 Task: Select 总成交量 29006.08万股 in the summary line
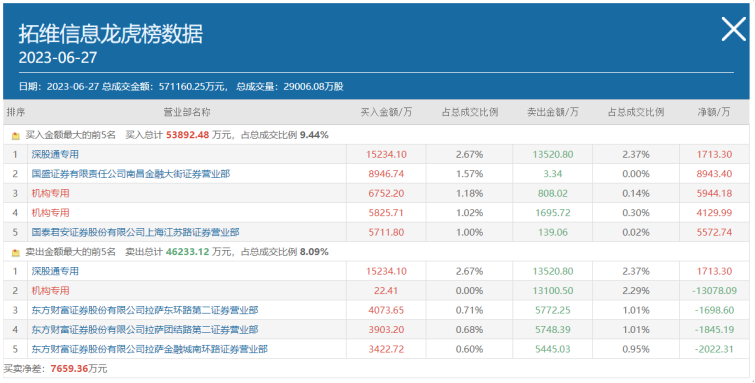click(x=290, y=87)
